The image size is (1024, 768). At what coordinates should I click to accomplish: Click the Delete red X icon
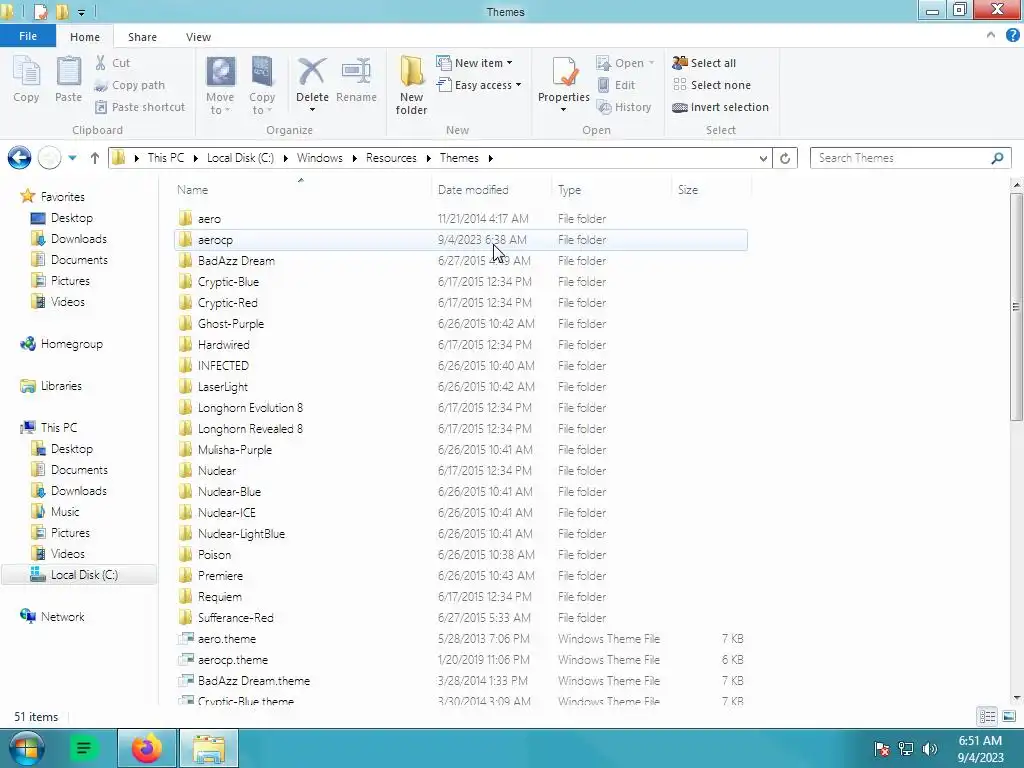tap(312, 71)
